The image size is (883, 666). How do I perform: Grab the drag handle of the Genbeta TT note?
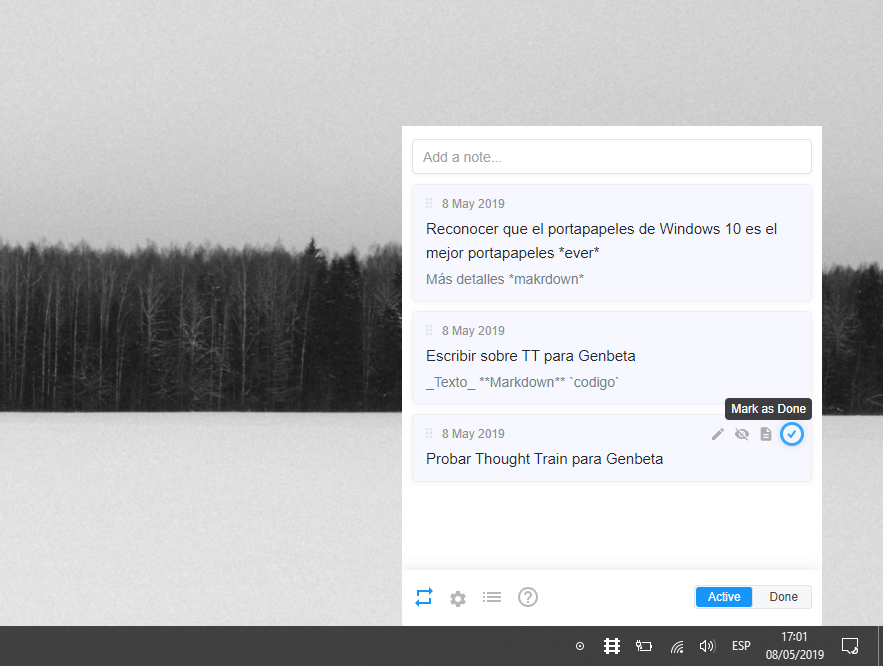(428, 330)
